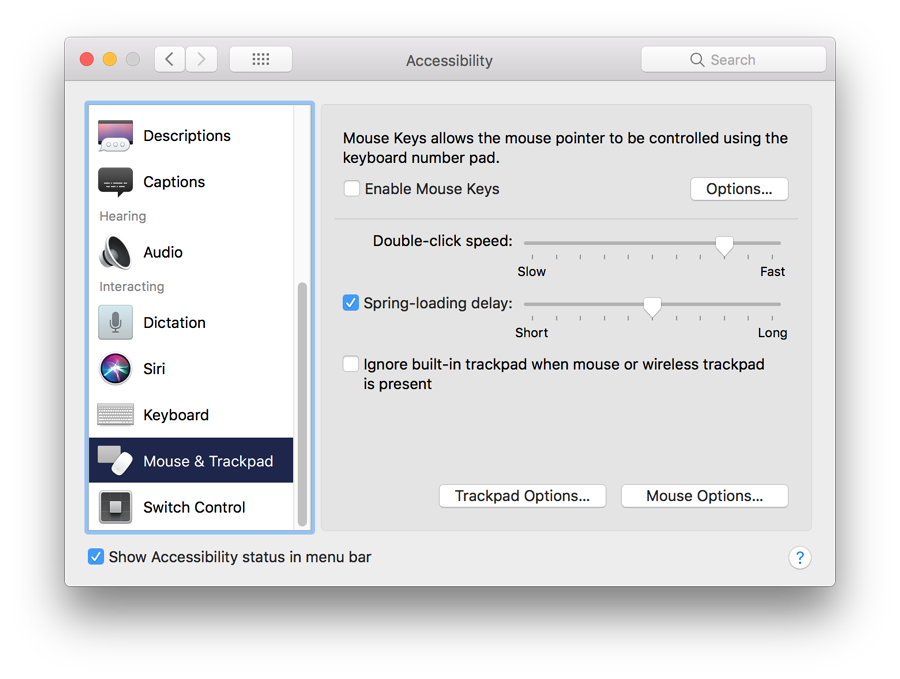Click the magnifying glass search icon
Viewport: 900px width, 679px height.
tap(697, 60)
